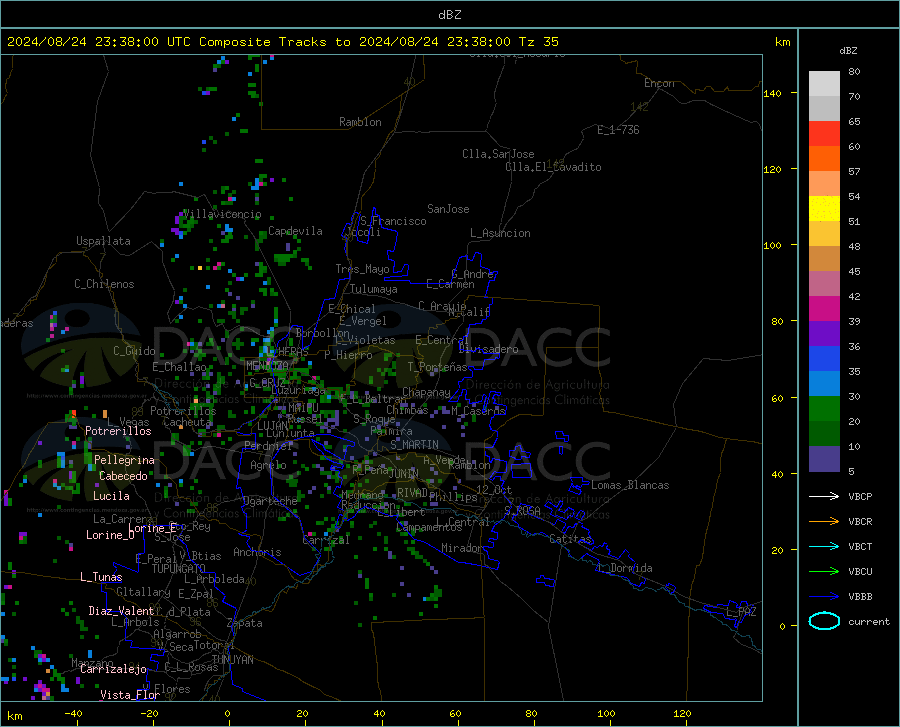The height and width of the screenshot is (727, 900).
Task: Pick the bright green 20-30 dBZ swatch
Action: (824, 409)
